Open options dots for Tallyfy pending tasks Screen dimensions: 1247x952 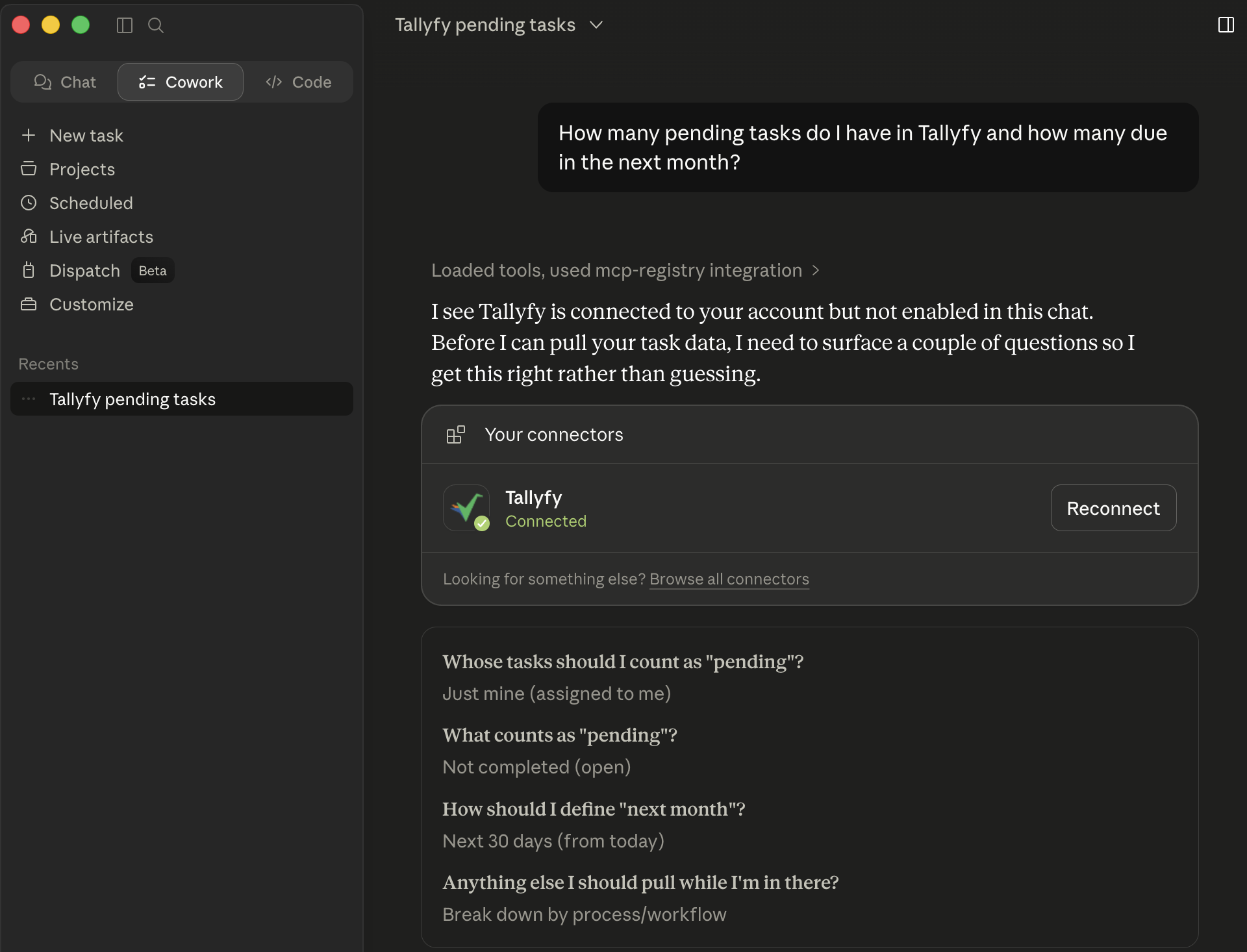coord(29,399)
